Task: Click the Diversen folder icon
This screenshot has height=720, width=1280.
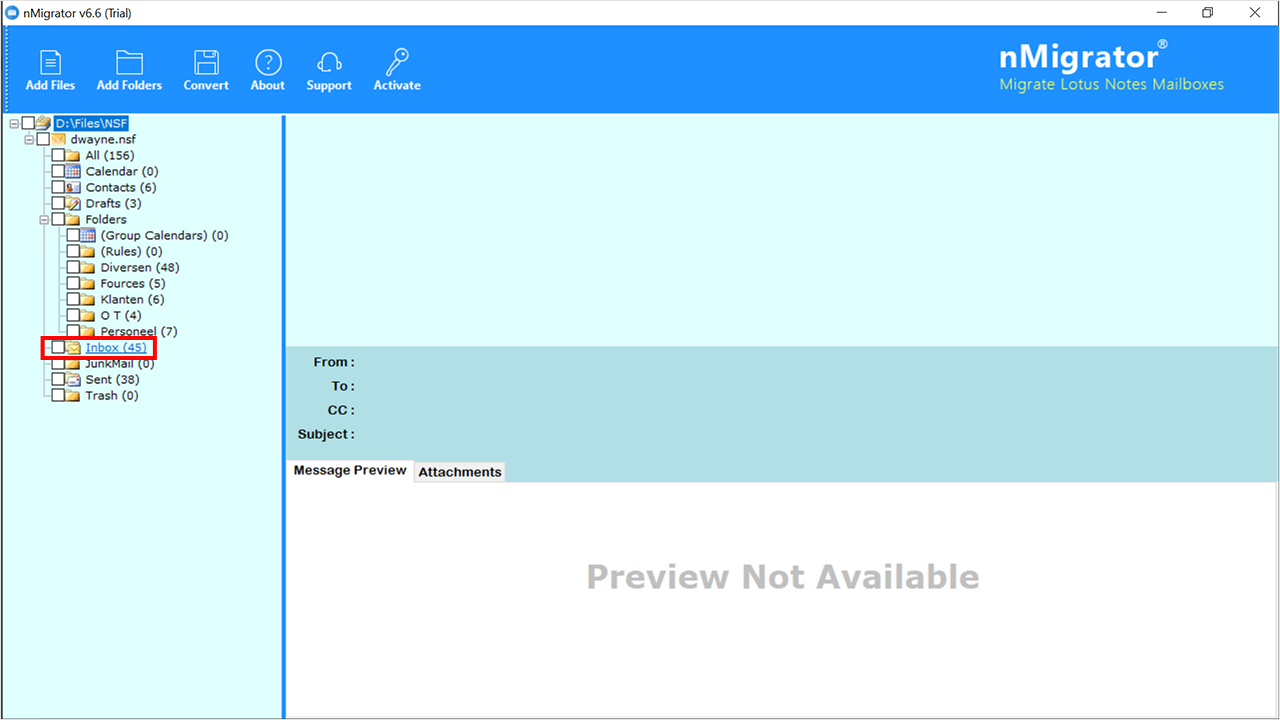Action: (88, 267)
